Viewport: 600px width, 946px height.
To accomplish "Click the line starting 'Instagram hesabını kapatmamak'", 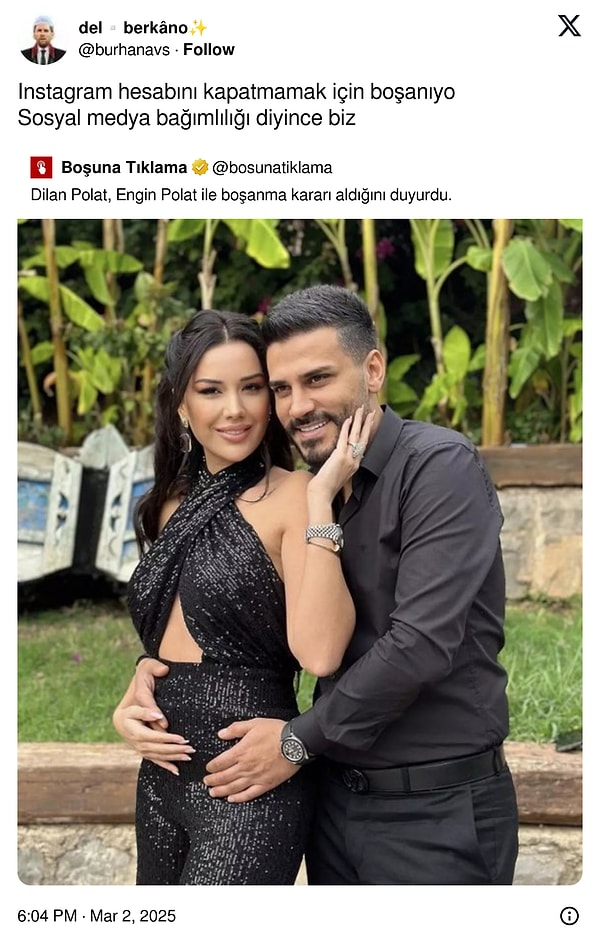I will click(236, 92).
